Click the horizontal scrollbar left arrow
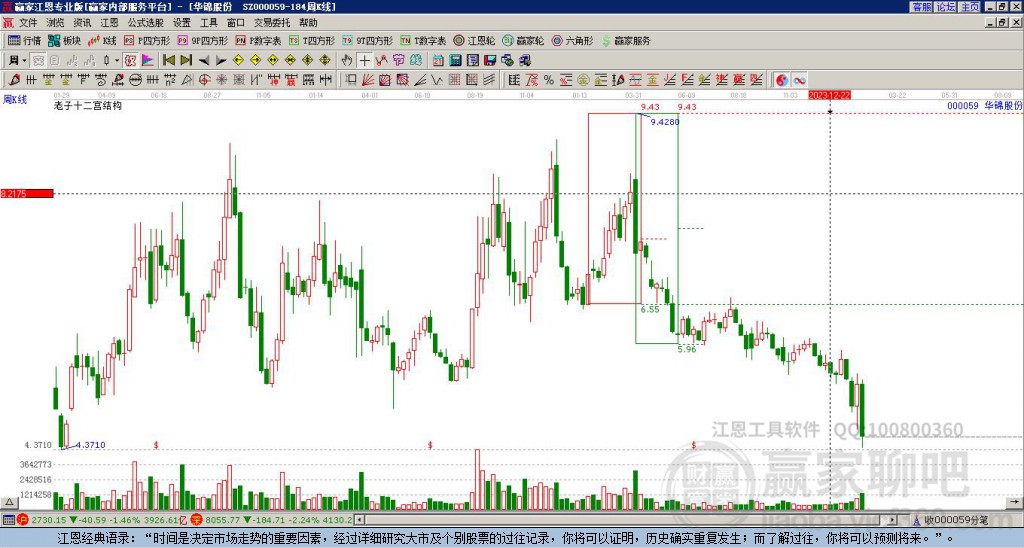1024x548 pixels. pos(359,520)
